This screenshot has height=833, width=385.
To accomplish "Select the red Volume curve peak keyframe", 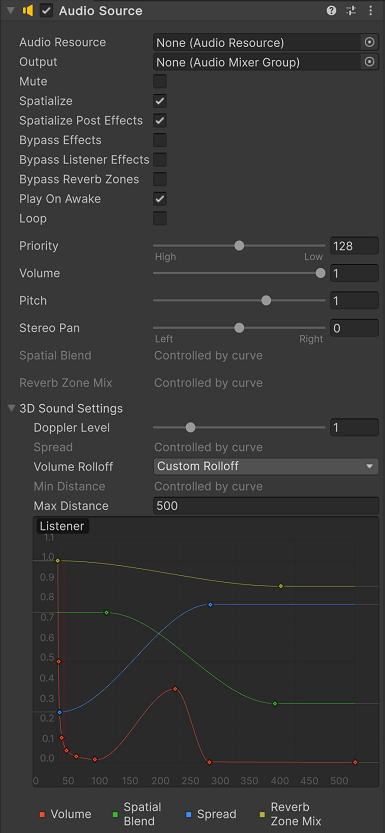I will [x=175, y=689].
